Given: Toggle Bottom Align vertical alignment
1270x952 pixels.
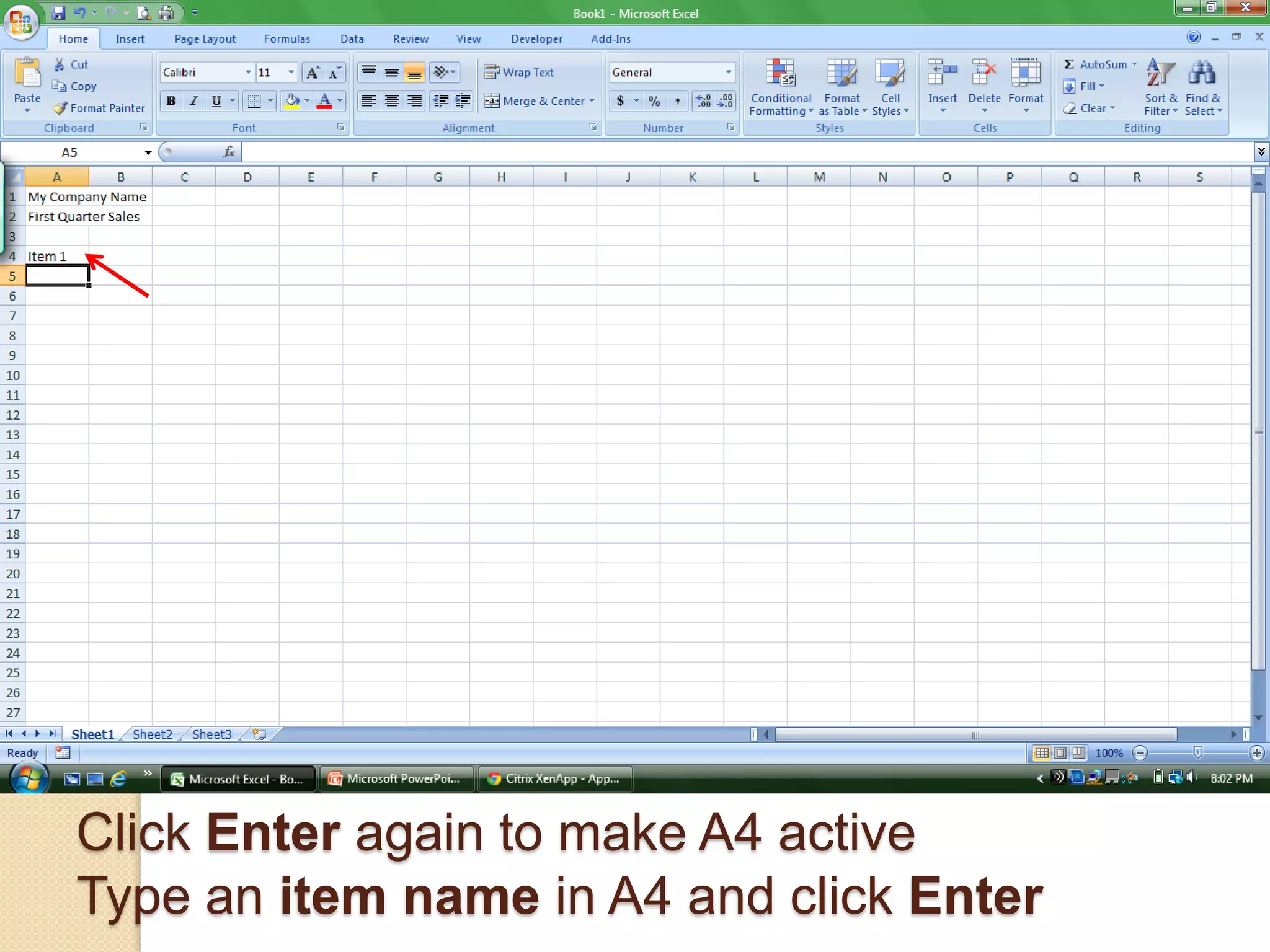Looking at the screenshot, I should click(x=414, y=73).
